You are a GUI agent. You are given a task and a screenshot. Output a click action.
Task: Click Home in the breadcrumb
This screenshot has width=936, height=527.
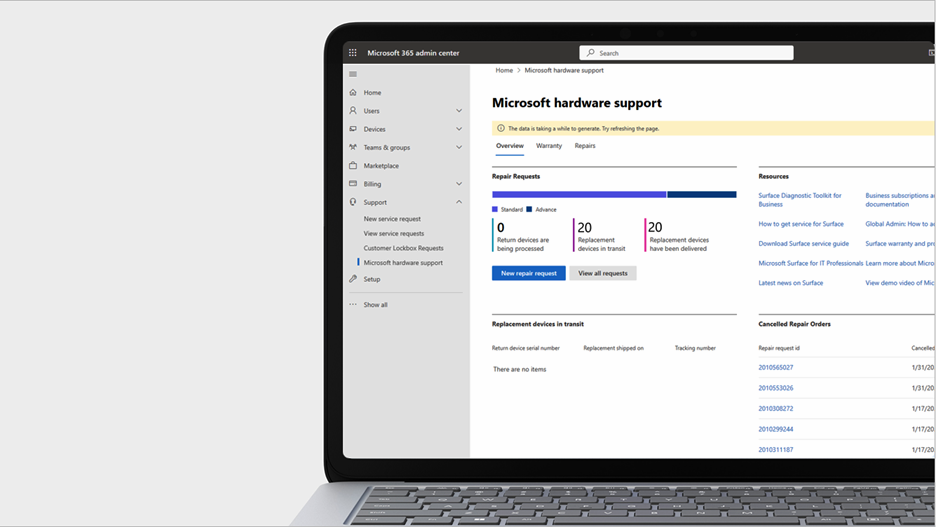point(504,70)
